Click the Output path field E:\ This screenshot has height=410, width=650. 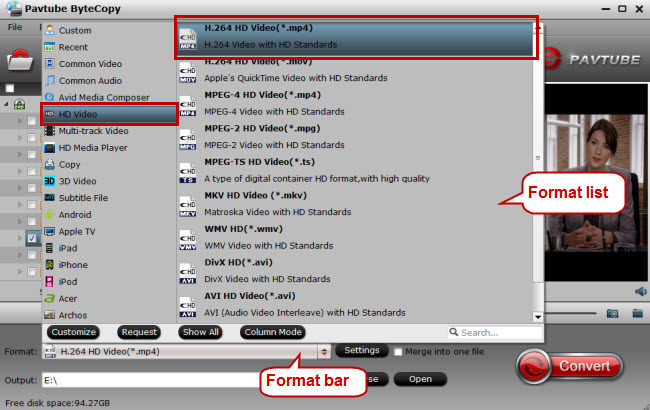pyautogui.click(x=151, y=380)
